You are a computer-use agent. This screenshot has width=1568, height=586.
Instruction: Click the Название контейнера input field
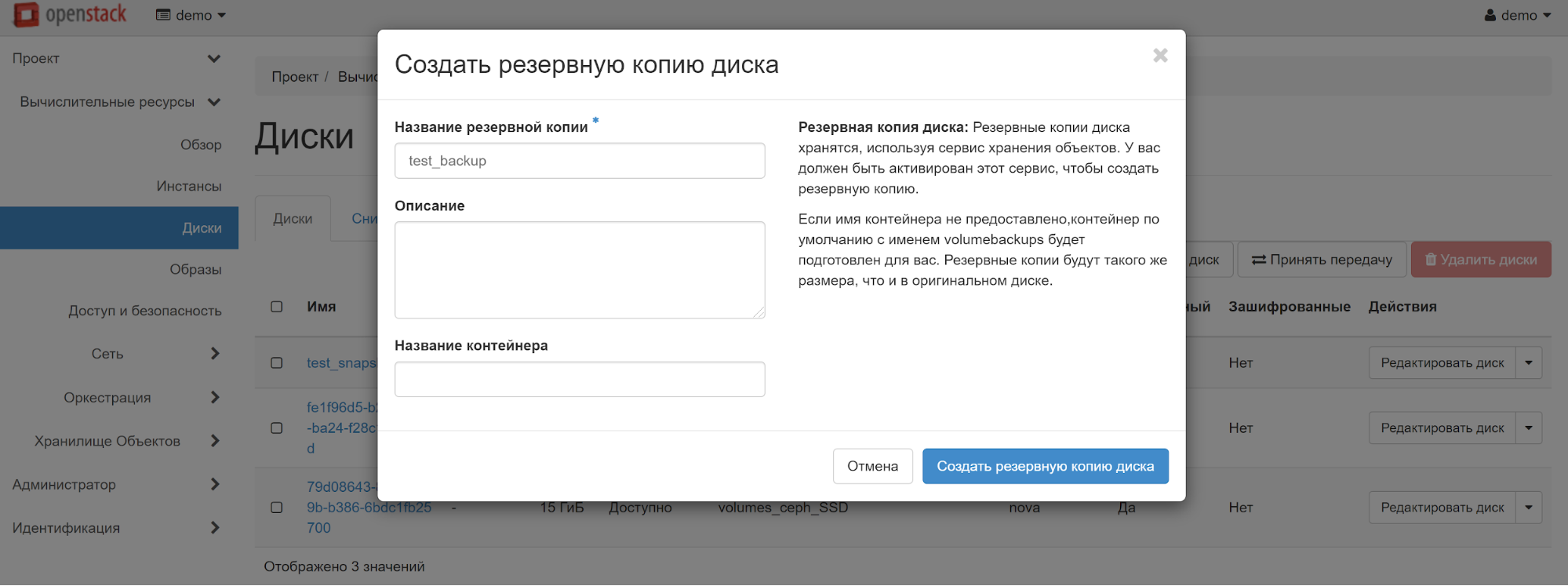(580, 379)
